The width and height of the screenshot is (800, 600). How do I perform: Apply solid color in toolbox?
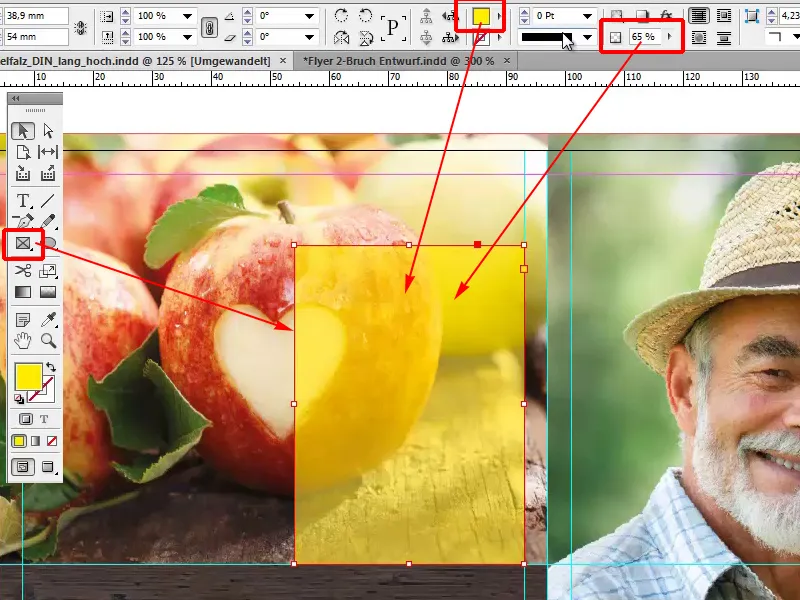point(19,441)
